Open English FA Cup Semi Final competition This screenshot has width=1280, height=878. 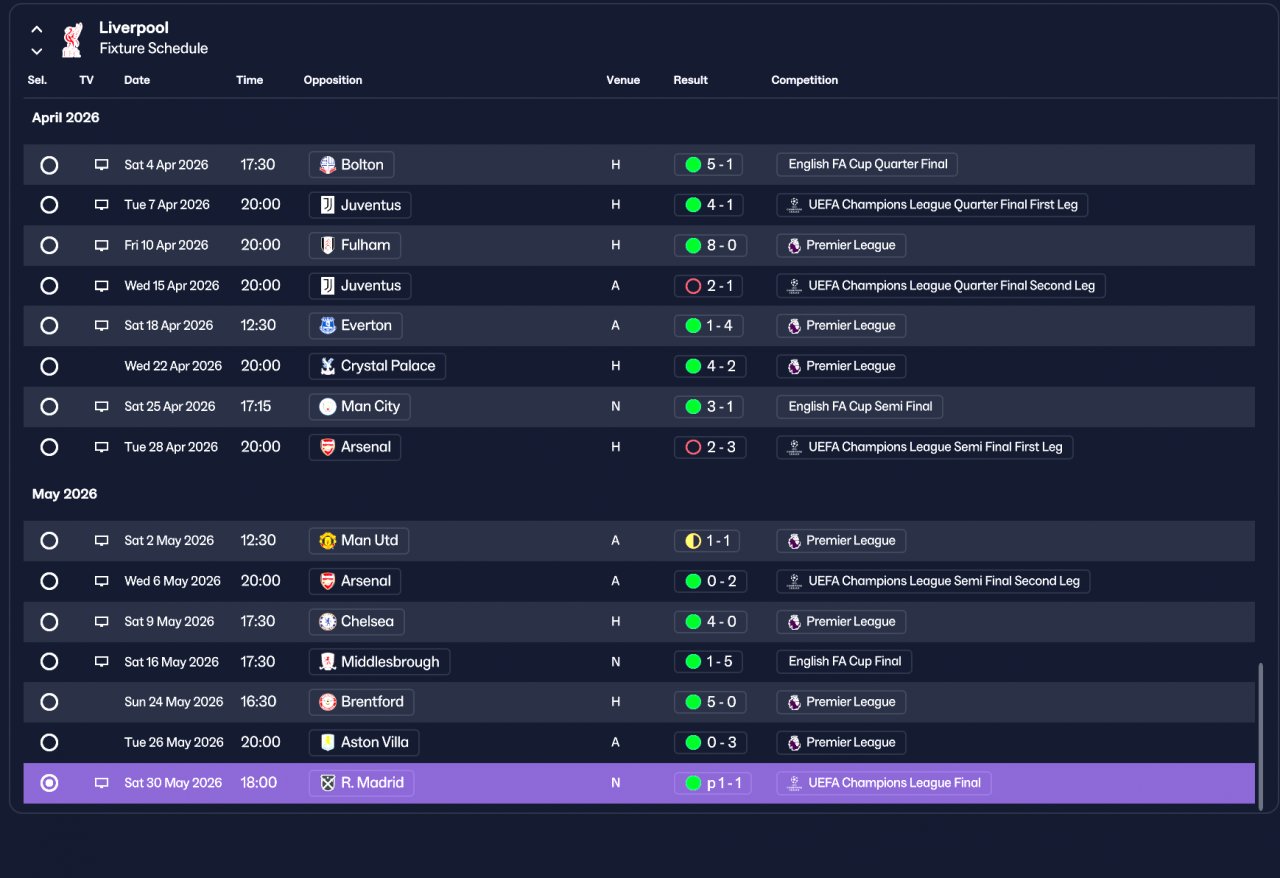860,407
